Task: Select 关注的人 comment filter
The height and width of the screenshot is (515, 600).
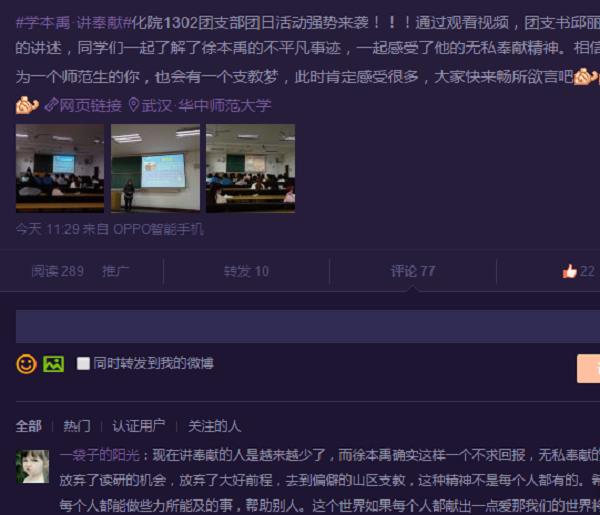Action: [214, 425]
